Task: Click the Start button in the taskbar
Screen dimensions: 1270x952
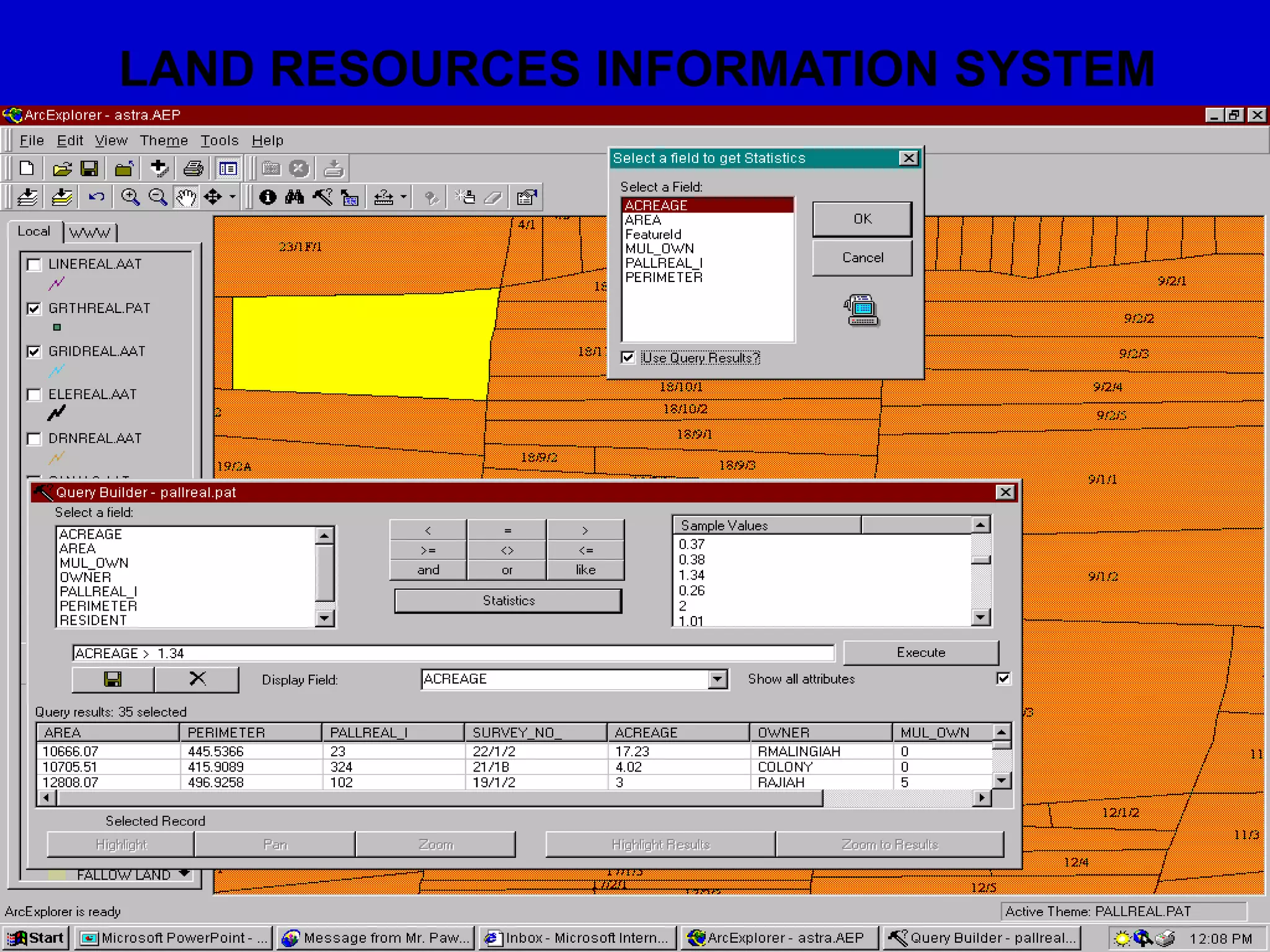Action: click(x=37, y=938)
